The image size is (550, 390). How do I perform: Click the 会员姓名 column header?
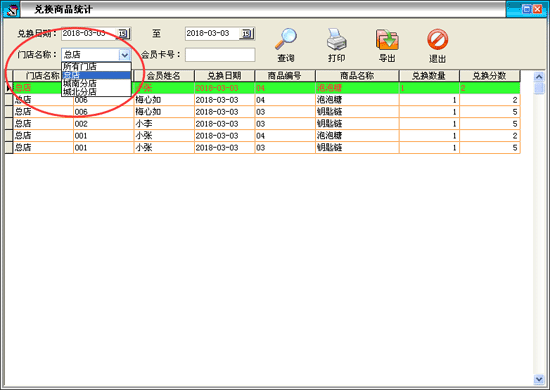[x=164, y=76]
